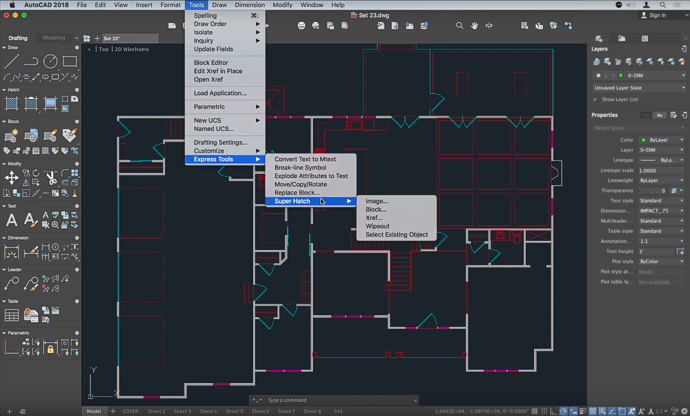Toggle the Modify panel pin dot
690x416 pixels.
77,164
